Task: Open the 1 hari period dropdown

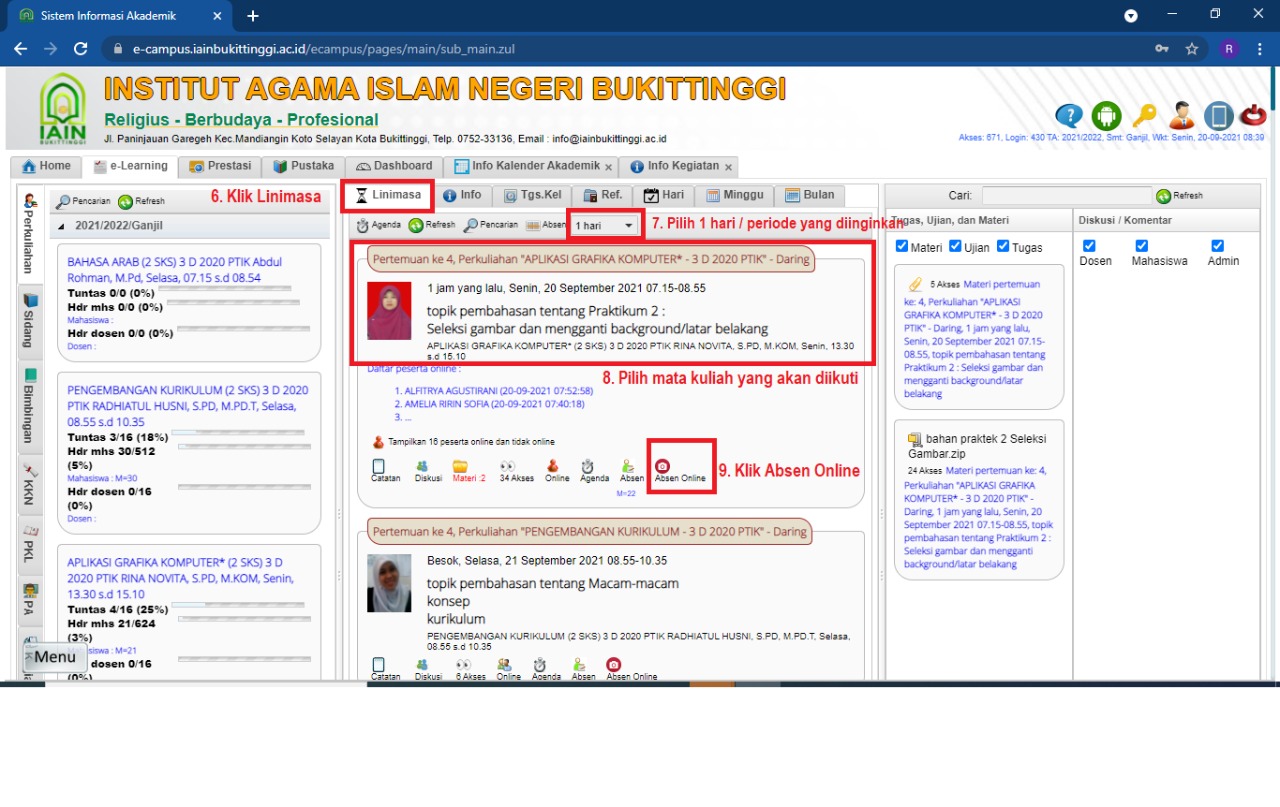Action: tap(603, 226)
